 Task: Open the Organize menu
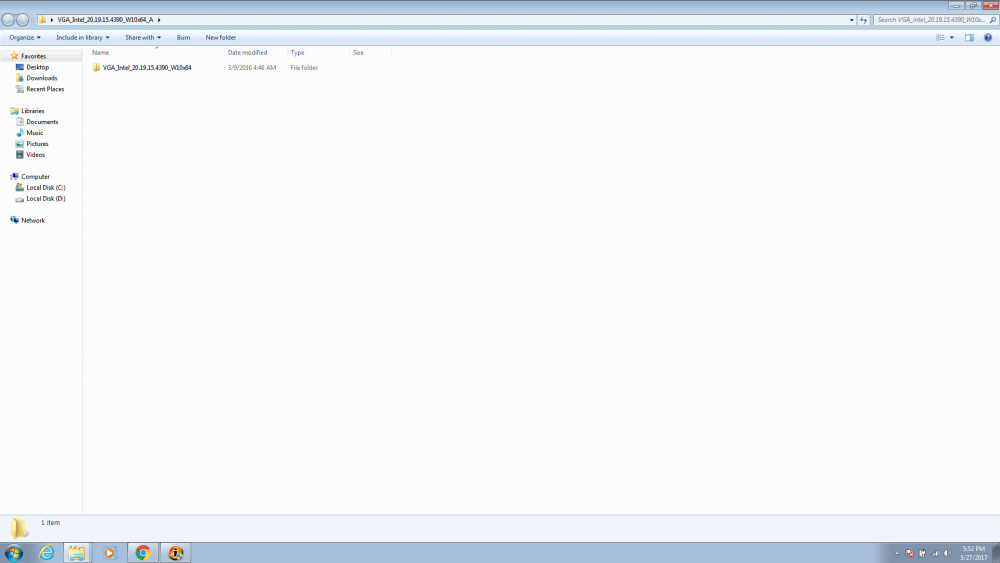tap(25, 38)
